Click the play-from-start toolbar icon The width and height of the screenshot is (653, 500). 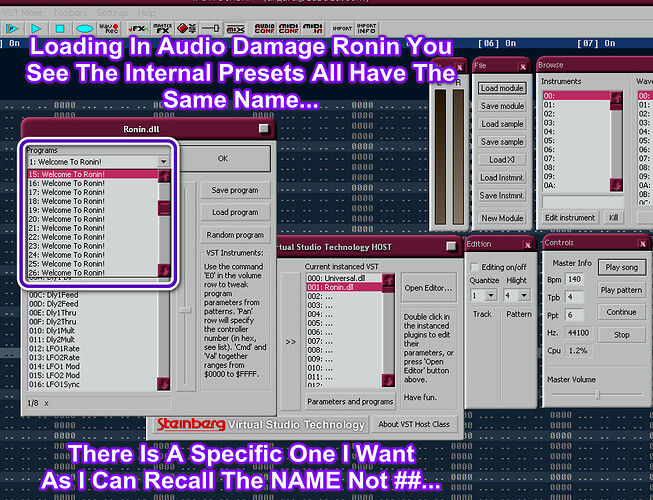point(12,28)
